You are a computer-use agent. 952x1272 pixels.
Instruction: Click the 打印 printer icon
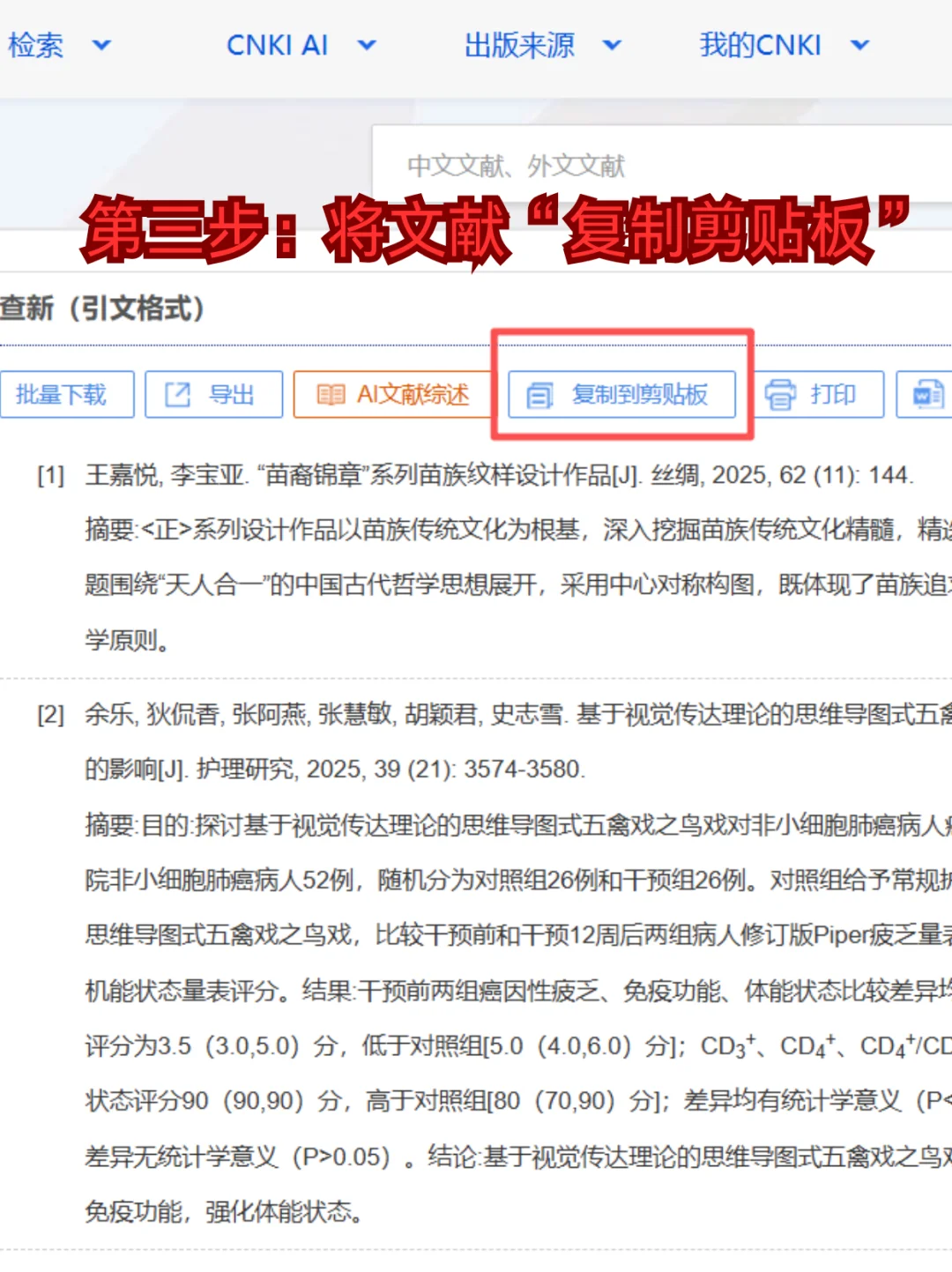tap(779, 395)
